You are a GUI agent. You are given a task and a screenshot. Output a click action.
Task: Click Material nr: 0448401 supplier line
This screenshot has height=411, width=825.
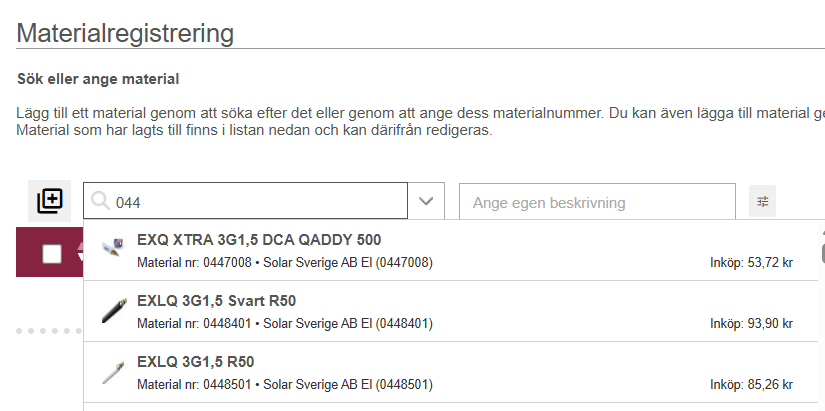284,324
